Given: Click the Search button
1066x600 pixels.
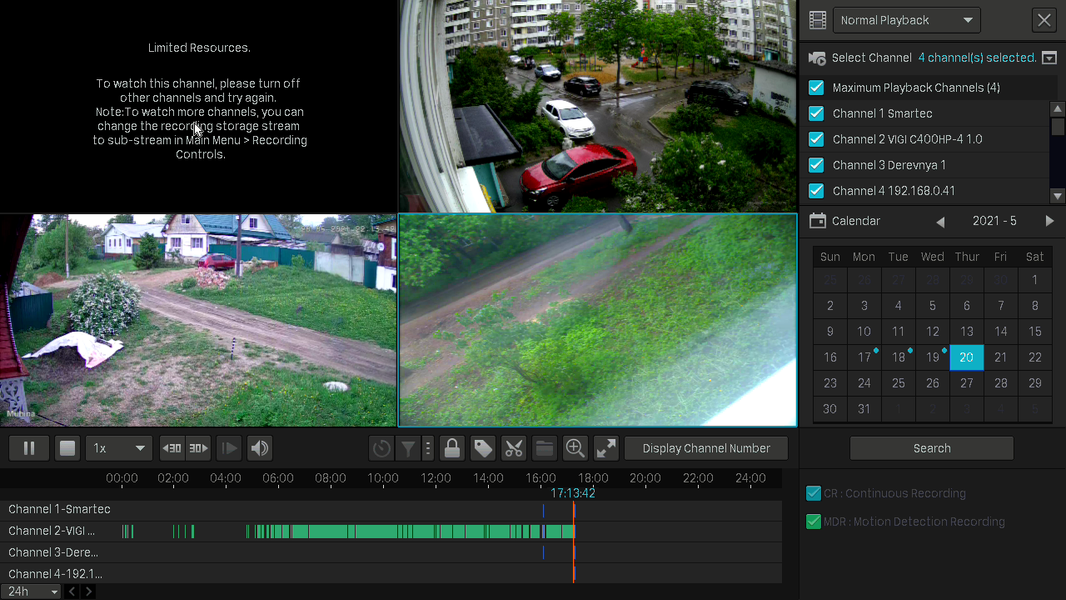Looking at the screenshot, I should (931, 448).
